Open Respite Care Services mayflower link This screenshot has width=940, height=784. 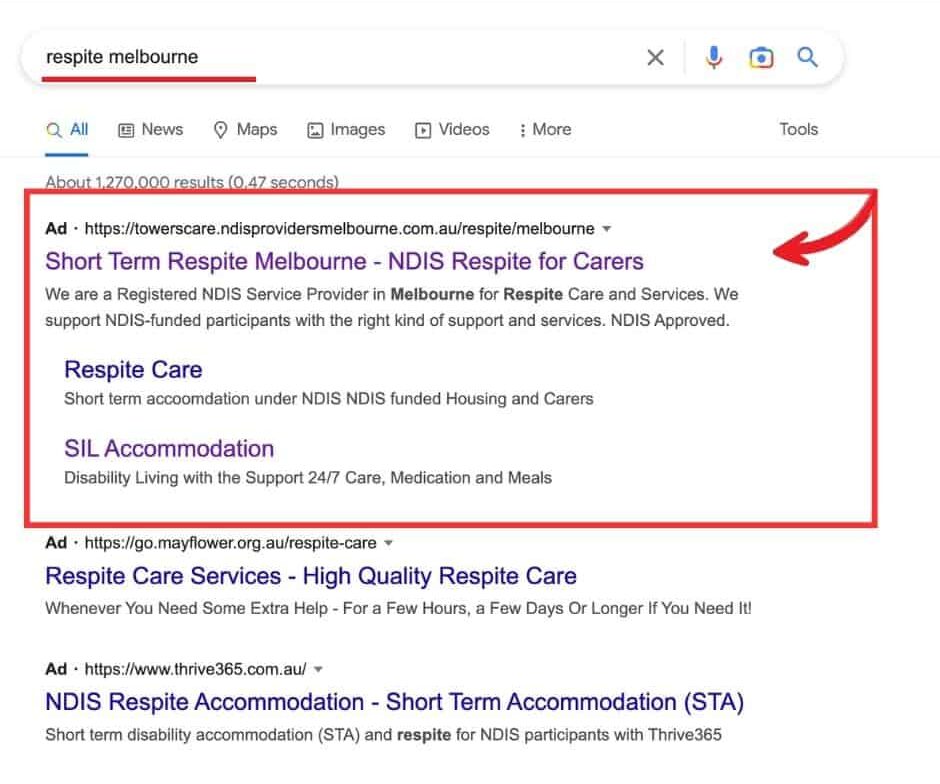point(311,576)
